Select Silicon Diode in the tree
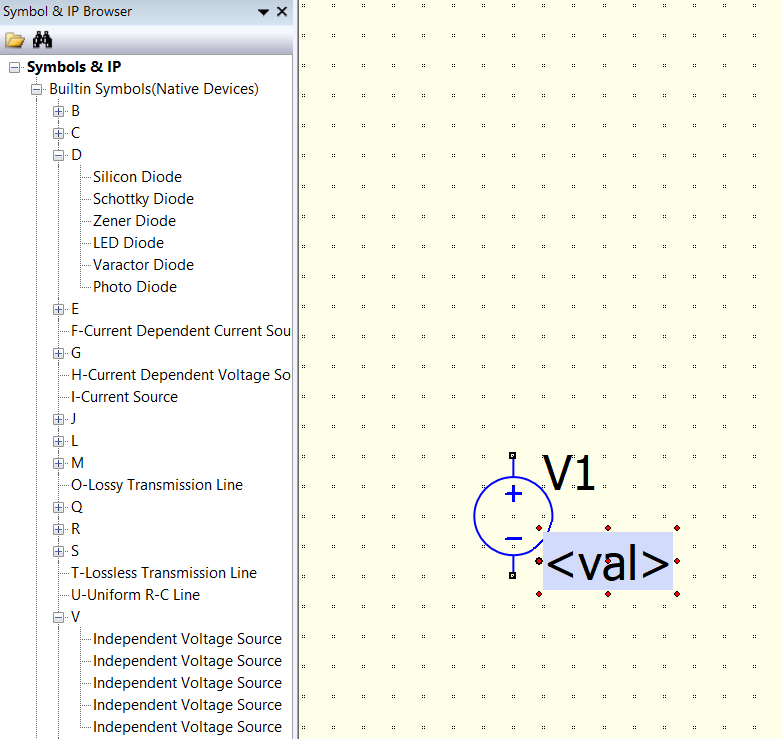 pyautogui.click(x=137, y=177)
